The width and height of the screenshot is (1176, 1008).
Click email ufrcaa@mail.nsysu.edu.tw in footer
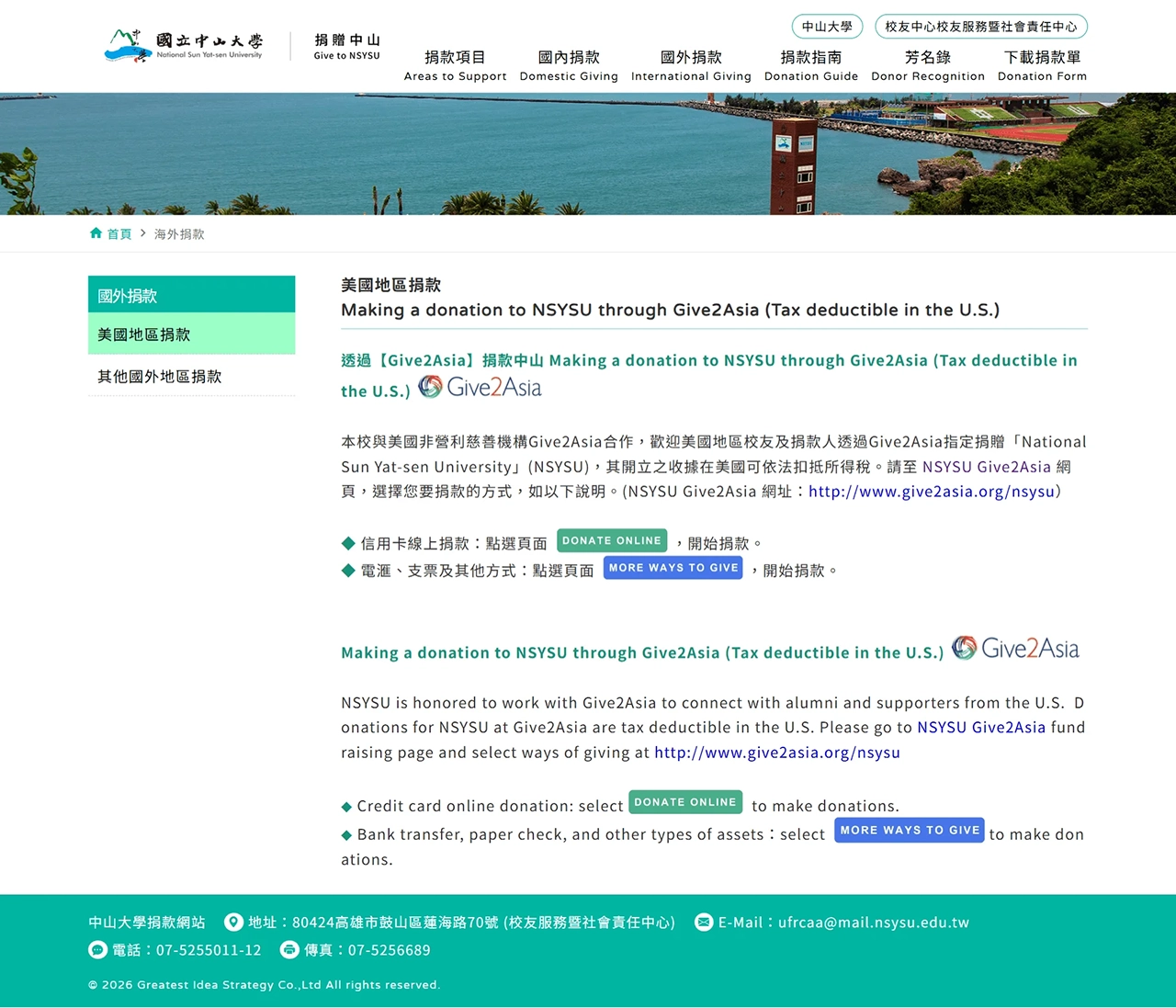click(x=874, y=923)
